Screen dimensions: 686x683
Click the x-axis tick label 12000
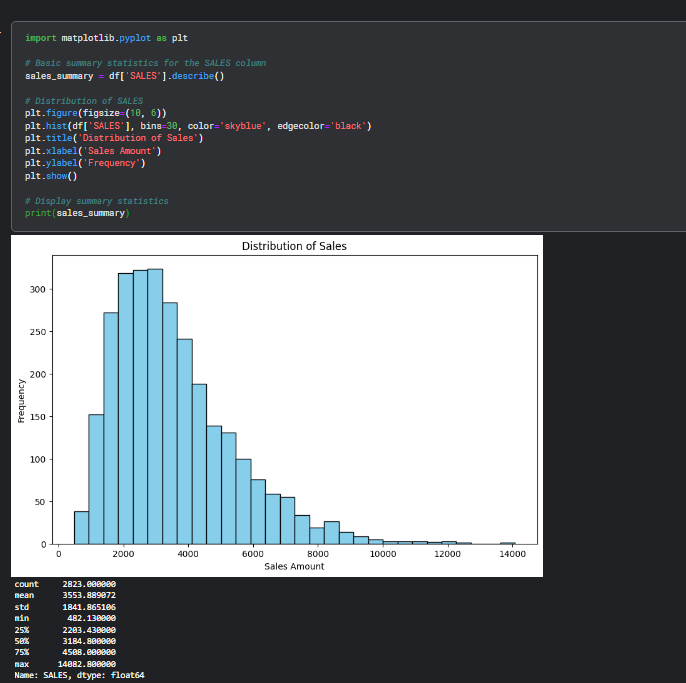(x=448, y=554)
